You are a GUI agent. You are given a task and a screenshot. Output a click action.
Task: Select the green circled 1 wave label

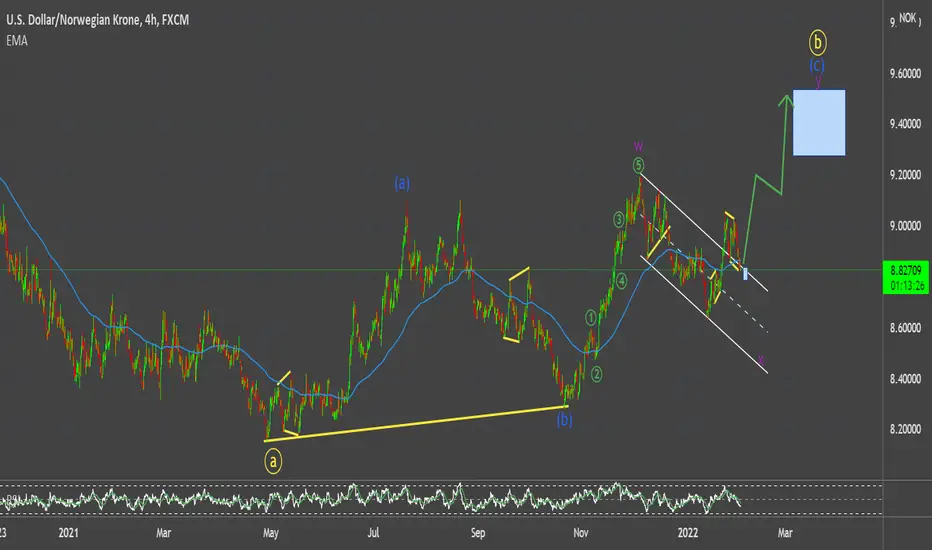(591, 318)
